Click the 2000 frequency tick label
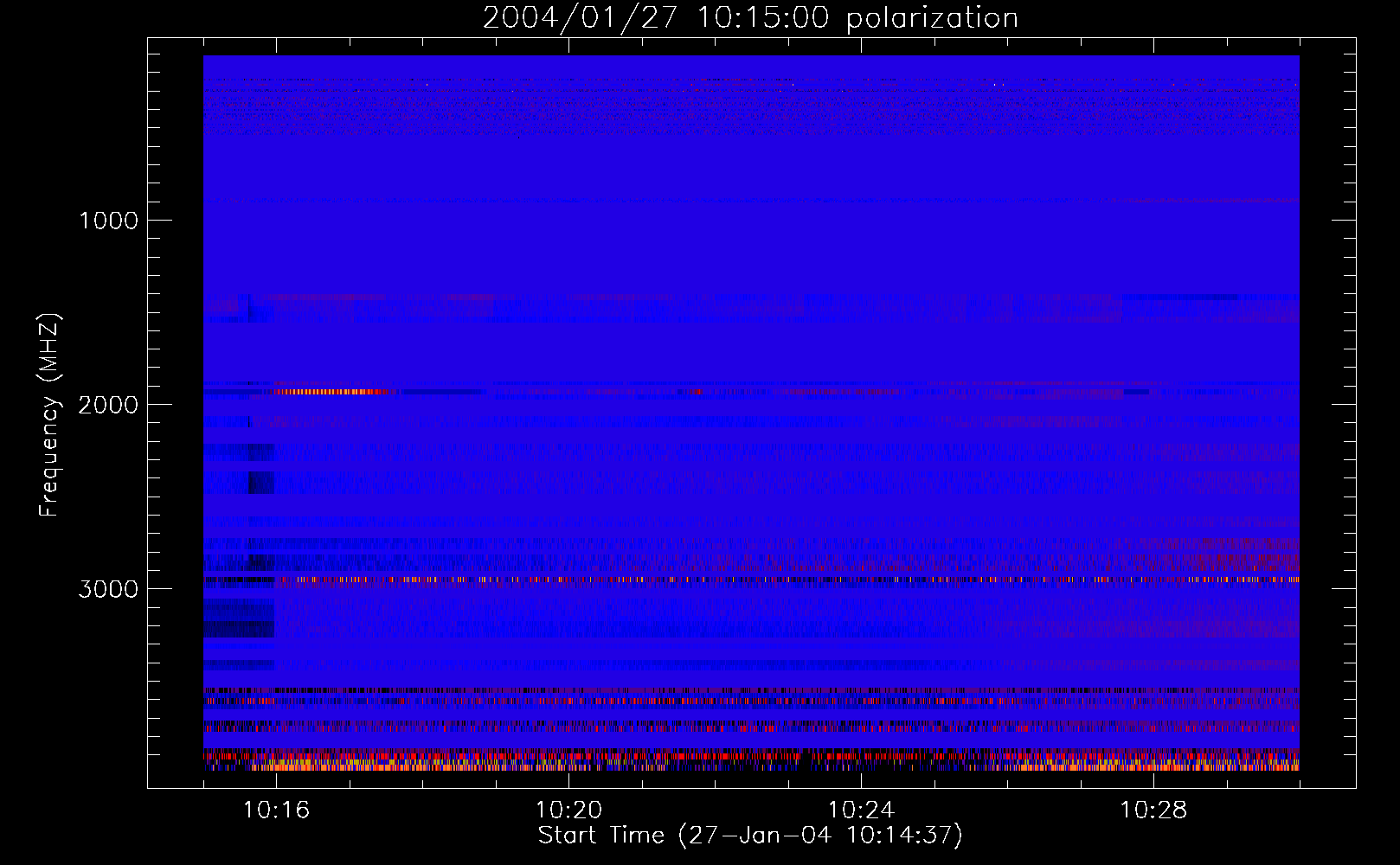The width and height of the screenshot is (1400, 865). coord(109,405)
